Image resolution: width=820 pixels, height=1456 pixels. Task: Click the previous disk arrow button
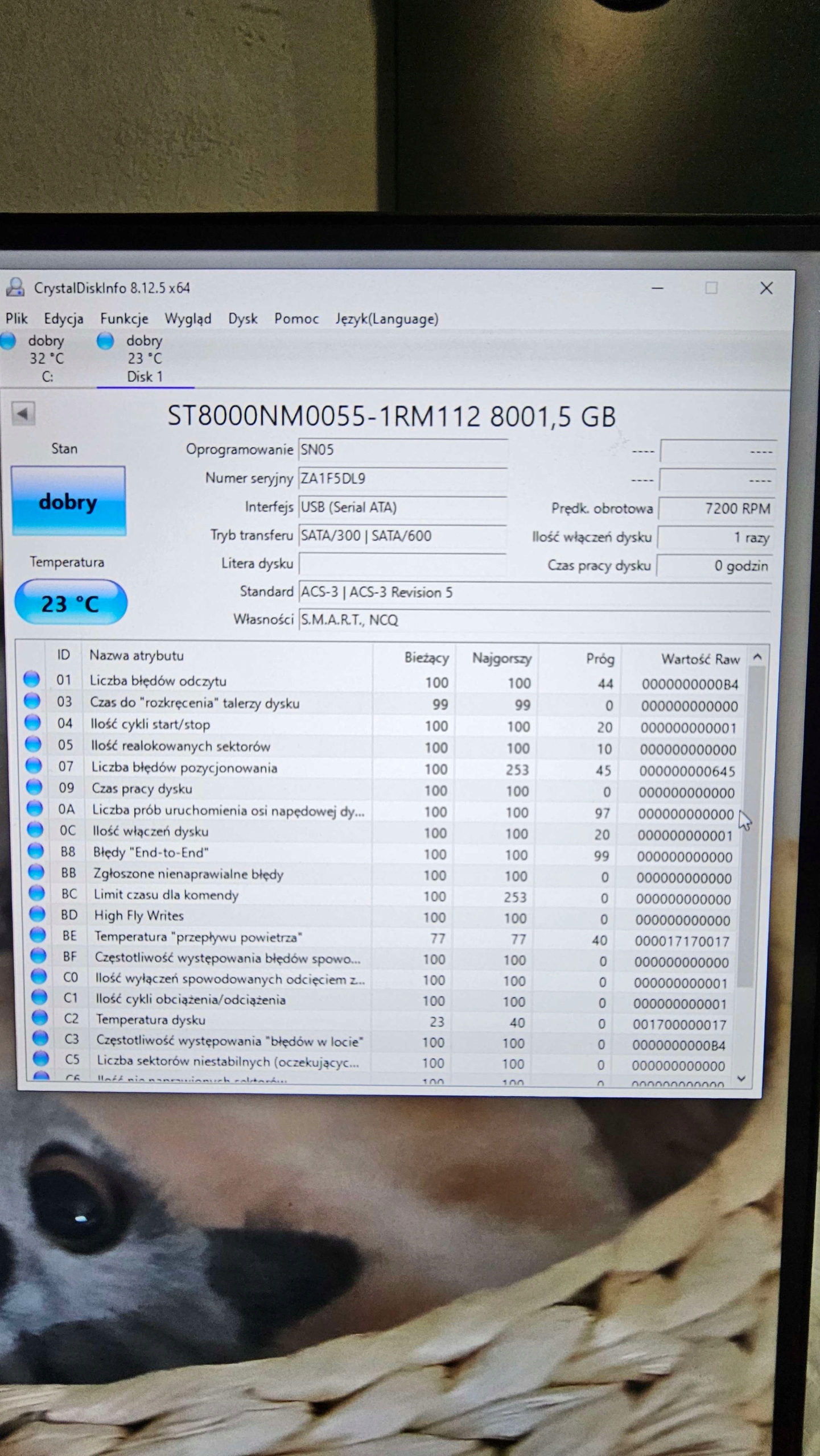(23, 413)
